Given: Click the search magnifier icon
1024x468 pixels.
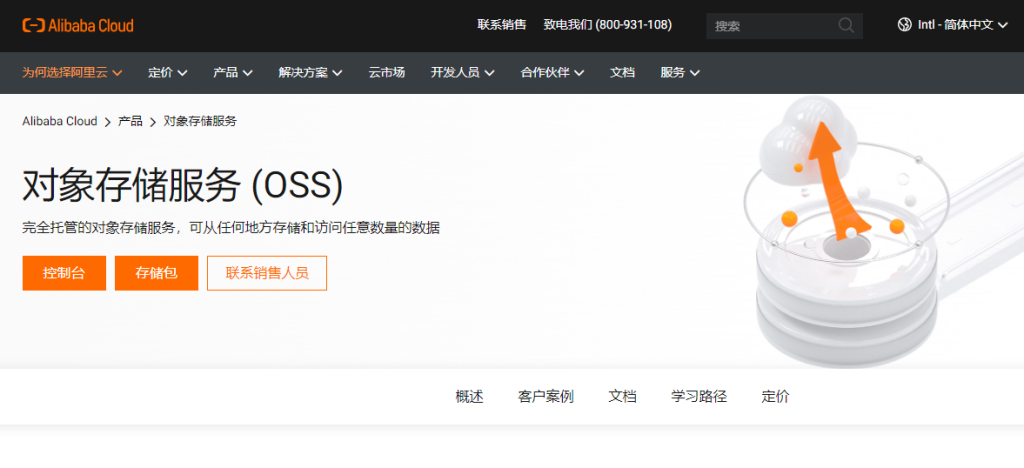Looking at the screenshot, I should tap(846, 25).
